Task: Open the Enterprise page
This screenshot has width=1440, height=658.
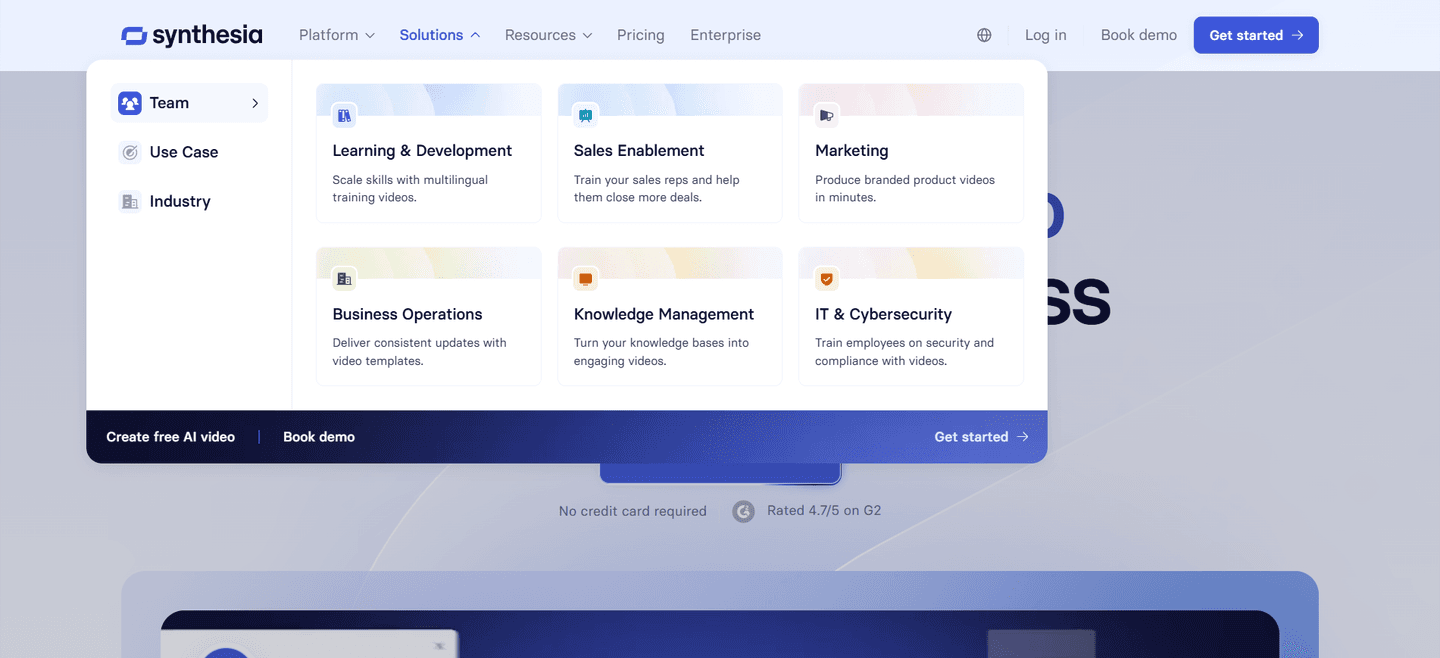Action: pyautogui.click(x=726, y=35)
